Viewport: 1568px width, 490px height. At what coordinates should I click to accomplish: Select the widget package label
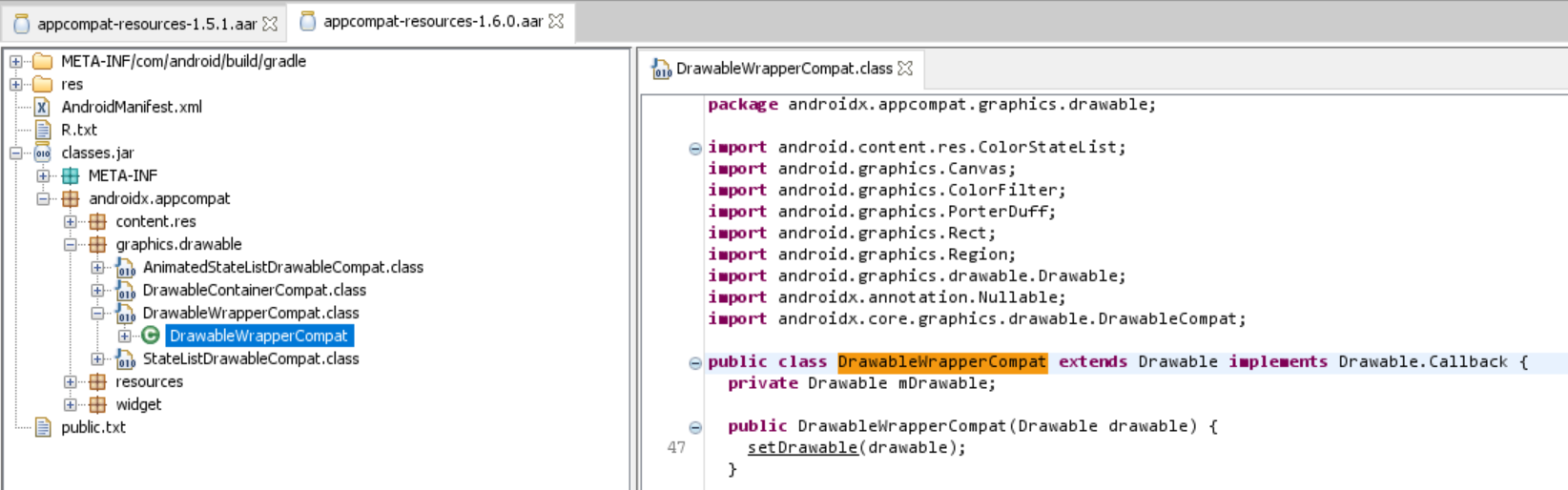(138, 404)
